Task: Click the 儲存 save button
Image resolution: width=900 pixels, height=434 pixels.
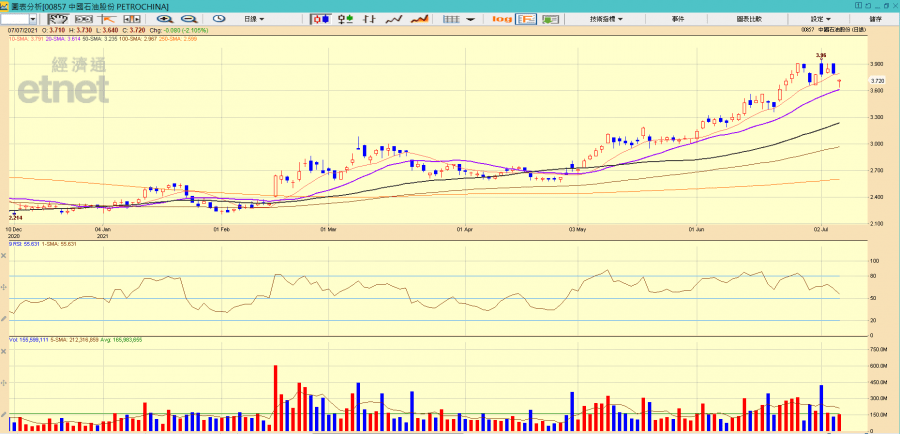Action: coord(876,19)
